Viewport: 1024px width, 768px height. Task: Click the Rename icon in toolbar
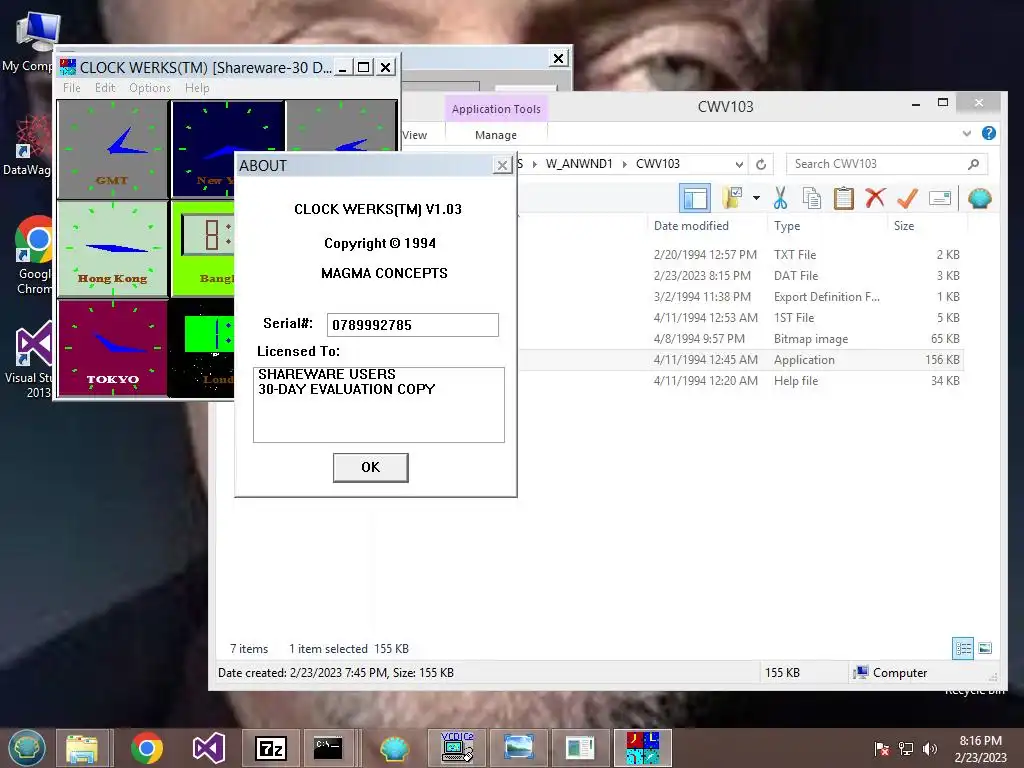pyautogui.click(x=940, y=198)
